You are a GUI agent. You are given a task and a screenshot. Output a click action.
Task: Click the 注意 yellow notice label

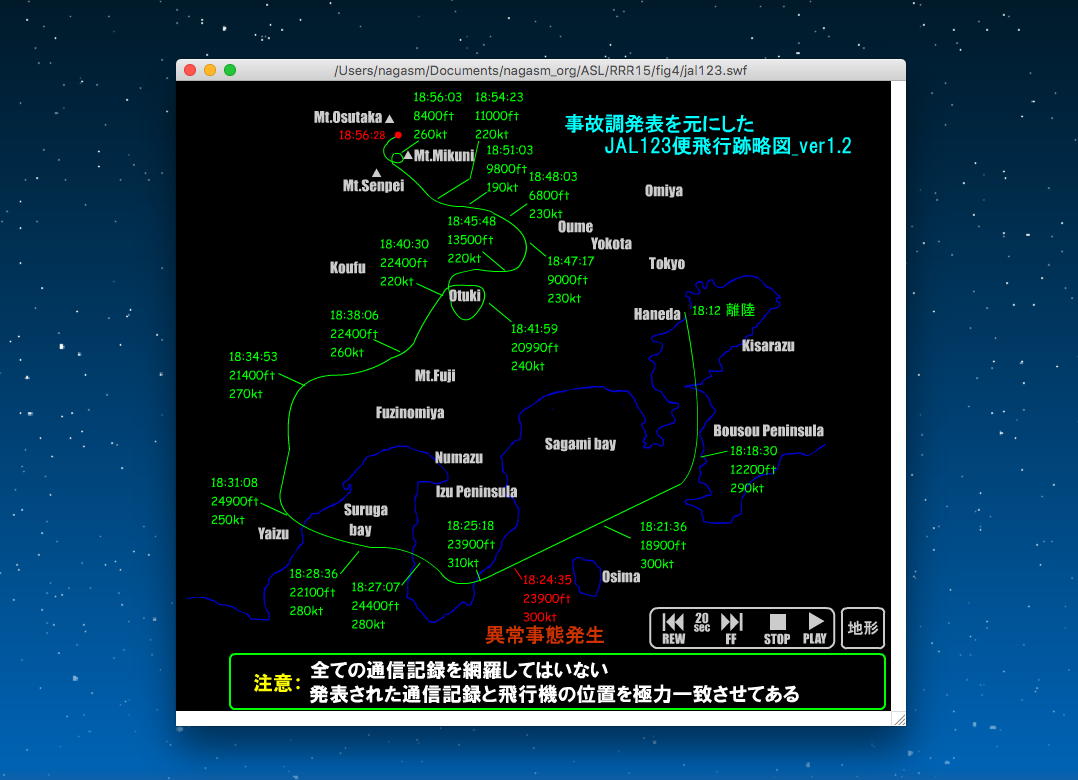[x=278, y=683]
